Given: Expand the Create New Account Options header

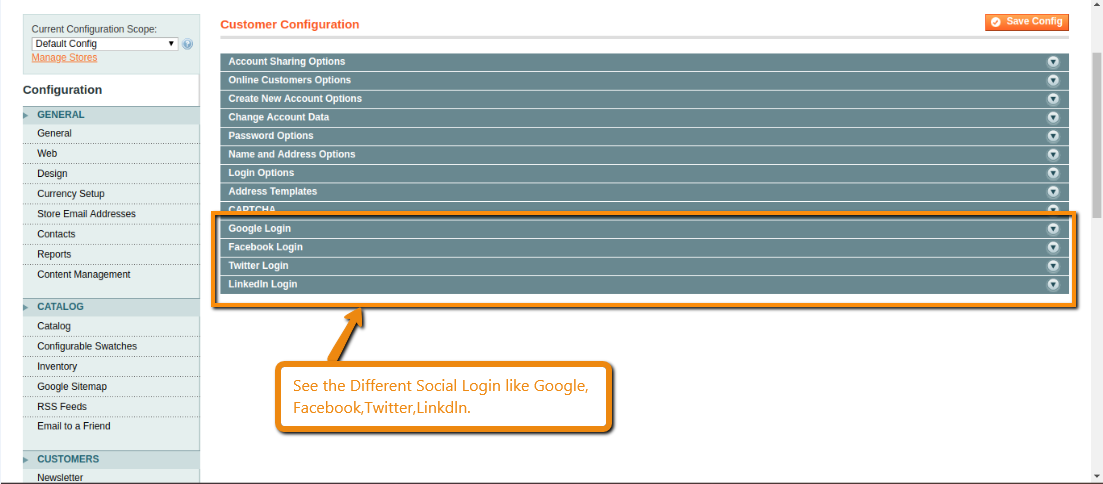Looking at the screenshot, I should [644, 99].
